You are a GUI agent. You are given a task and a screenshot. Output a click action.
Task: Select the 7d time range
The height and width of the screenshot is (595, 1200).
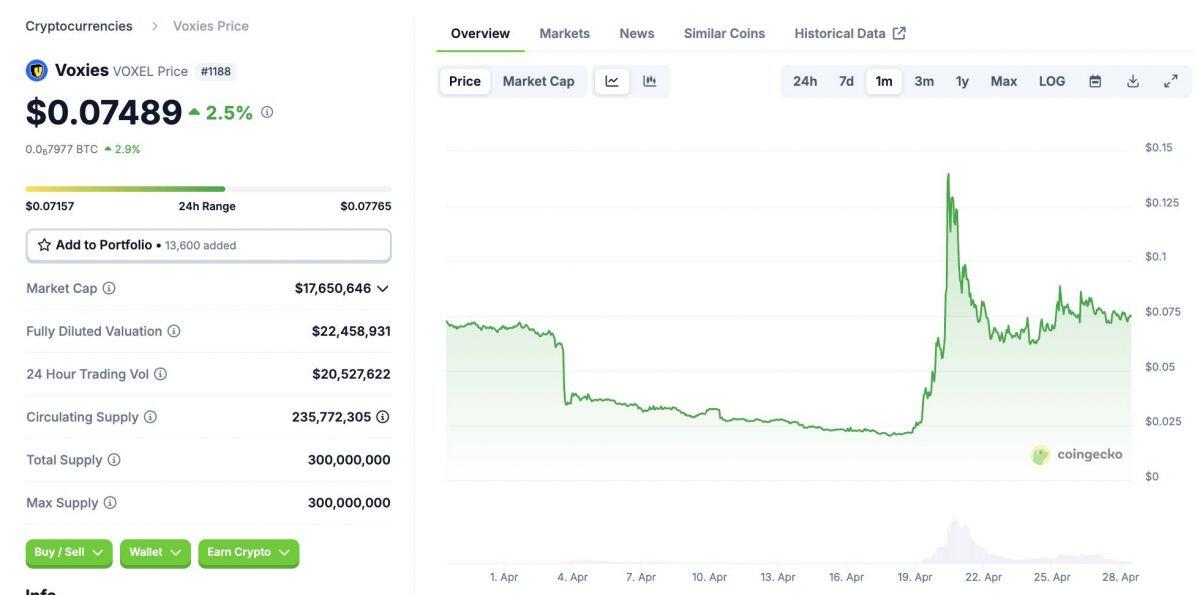click(846, 81)
